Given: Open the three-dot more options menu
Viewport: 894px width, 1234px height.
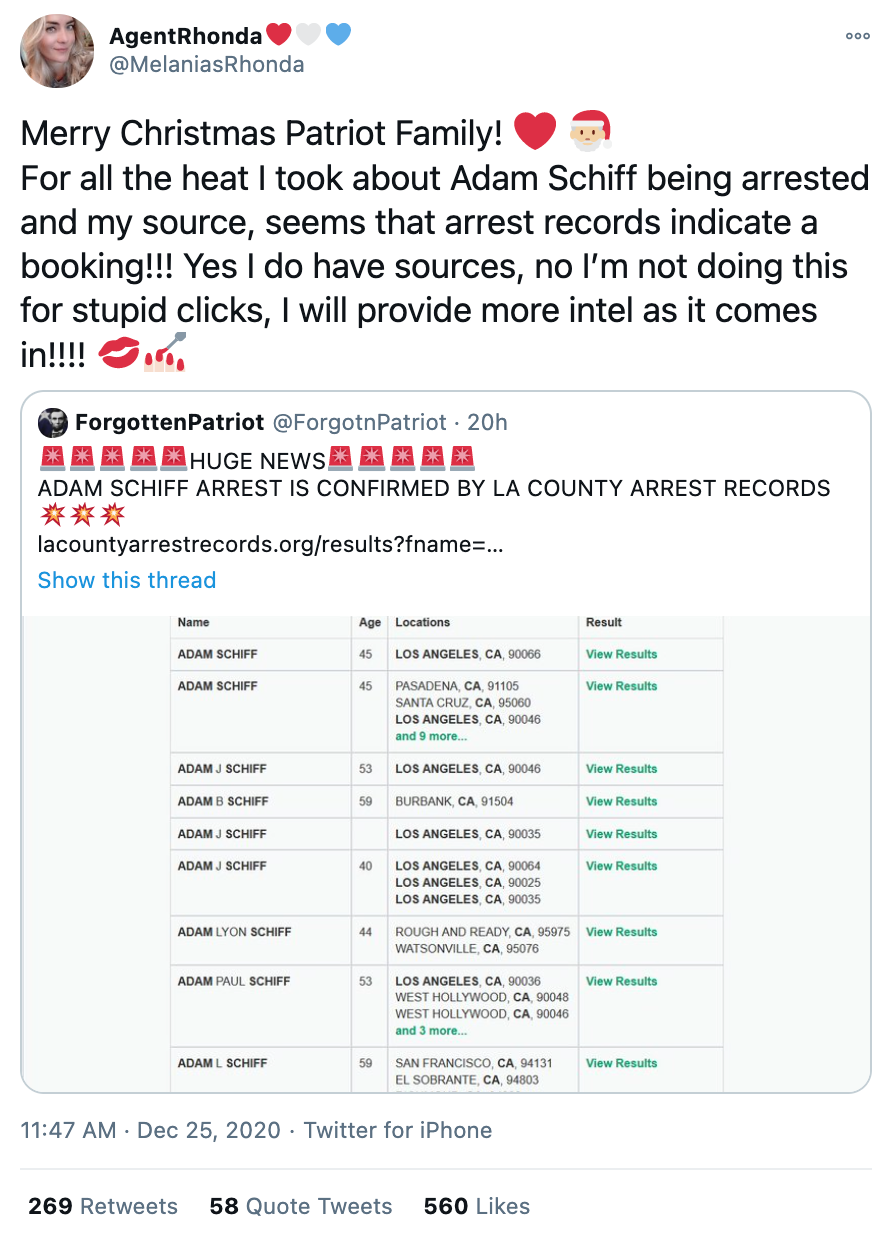Looking at the screenshot, I should click(x=857, y=36).
